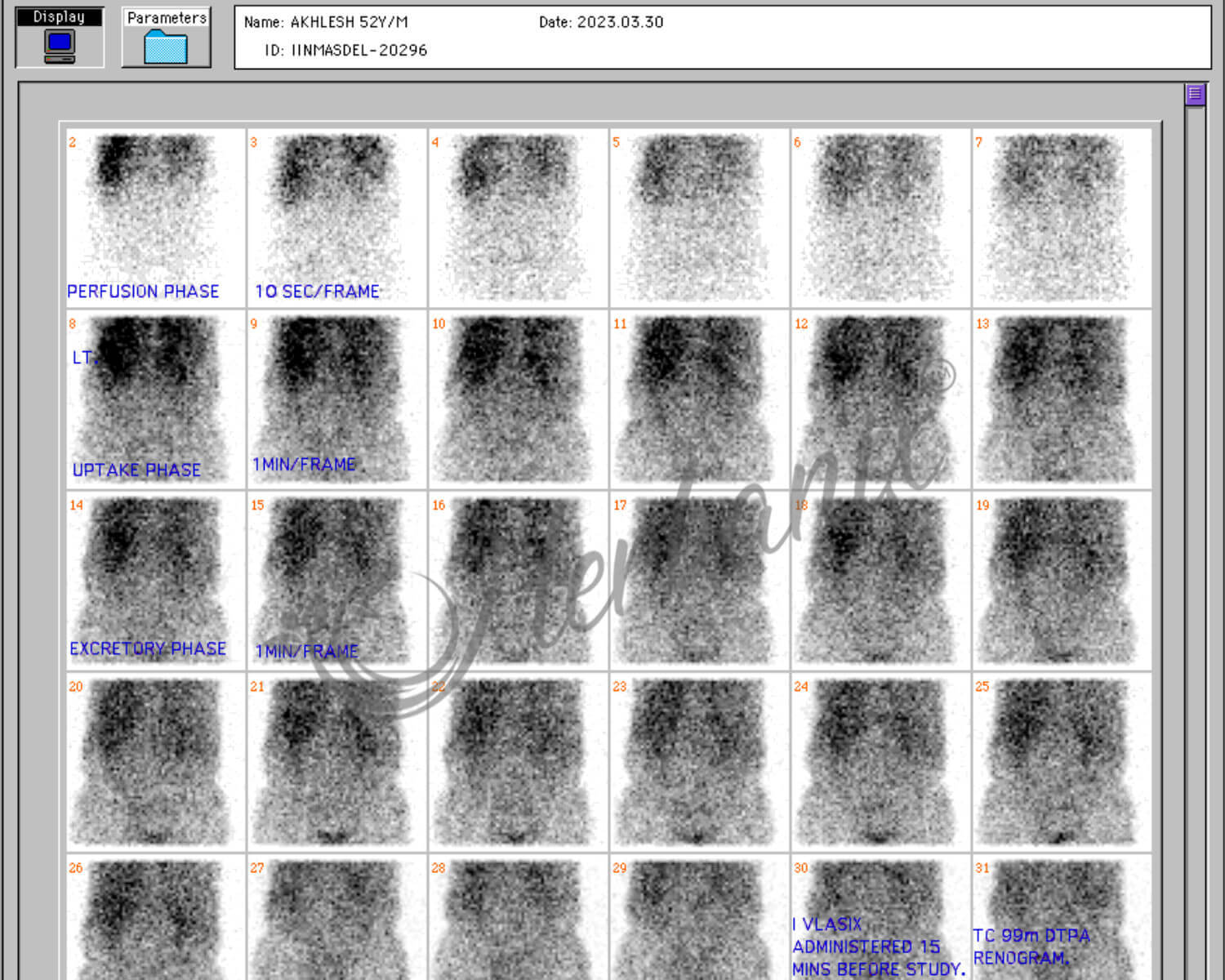Select frame 14 labeled Excretory Phase
1225x980 pixels.
click(x=155, y=580)
